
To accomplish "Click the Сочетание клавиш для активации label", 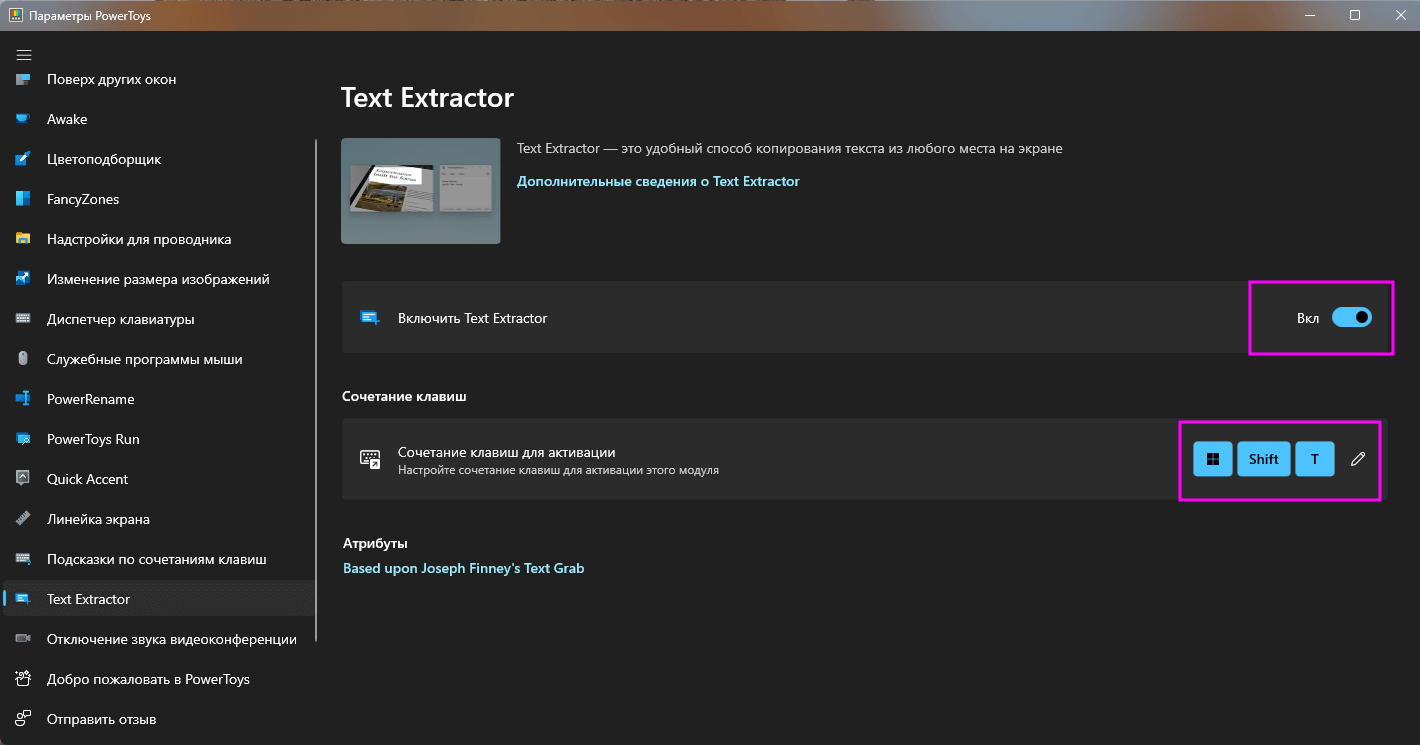I will (506, 452).
